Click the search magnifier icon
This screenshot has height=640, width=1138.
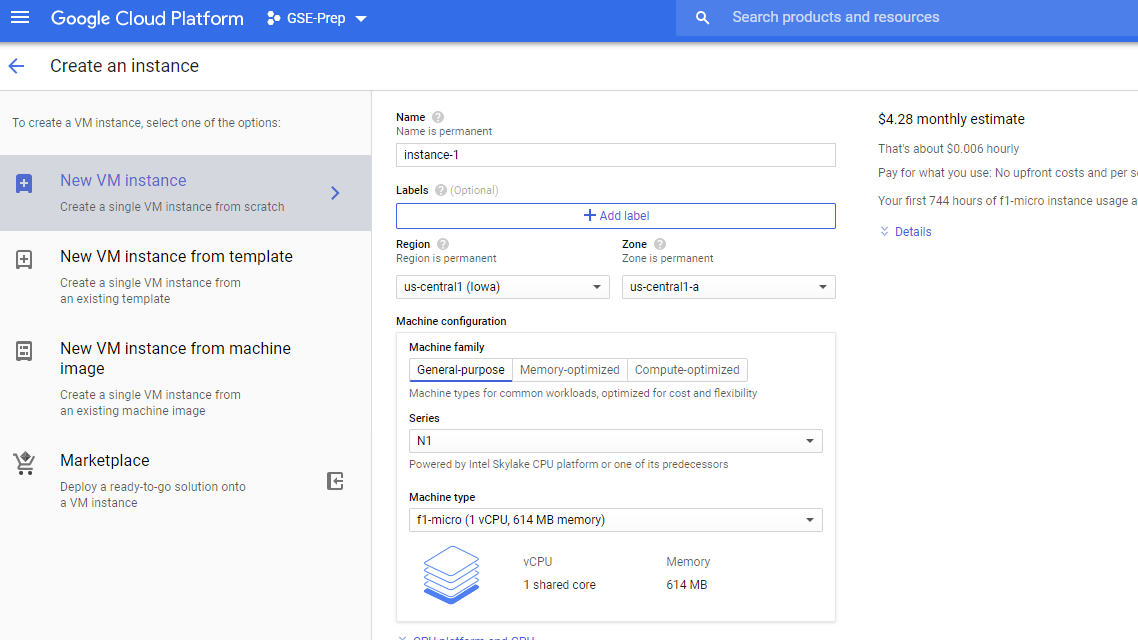click(702, 17)
